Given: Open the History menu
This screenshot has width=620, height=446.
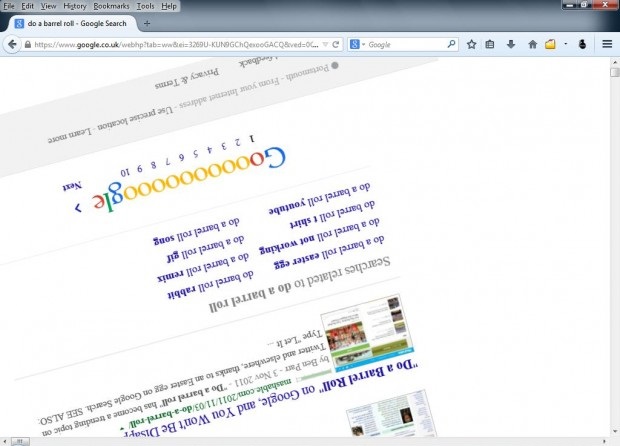Looking at the screenshot, I should pyautogui.click(x=75, y=6).
